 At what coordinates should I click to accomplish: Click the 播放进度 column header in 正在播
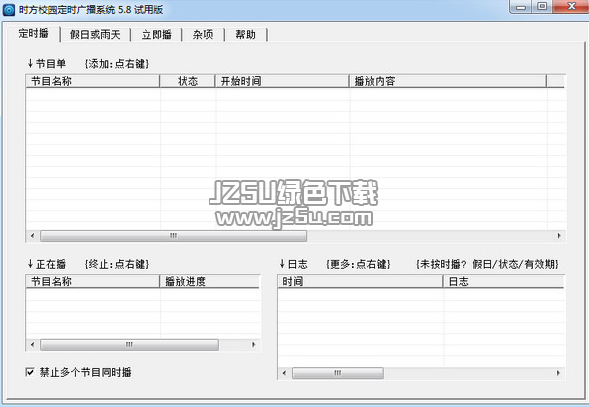tap(210, 281)
